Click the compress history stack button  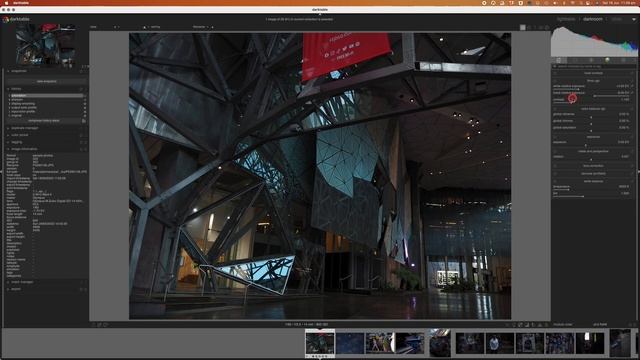[44, 121]
